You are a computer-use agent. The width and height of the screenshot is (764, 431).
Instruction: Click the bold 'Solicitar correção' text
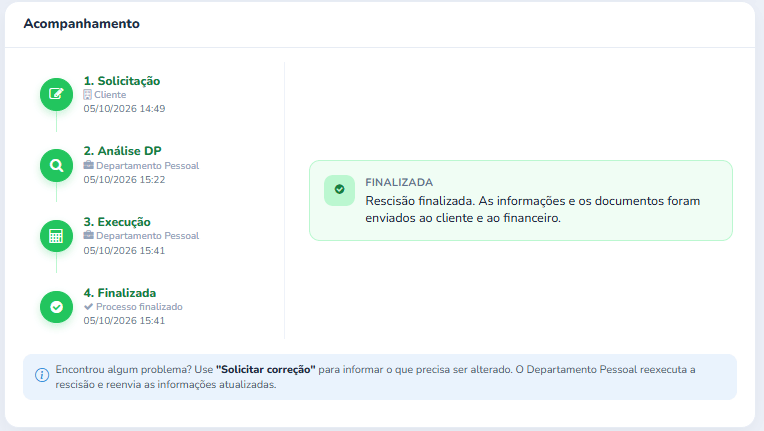(266, 370)
